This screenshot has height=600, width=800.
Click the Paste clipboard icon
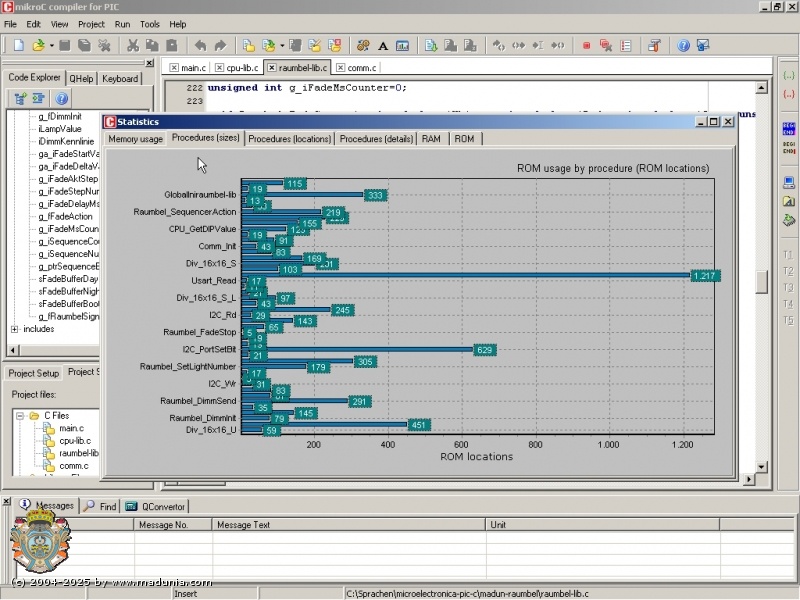(172, 45)
